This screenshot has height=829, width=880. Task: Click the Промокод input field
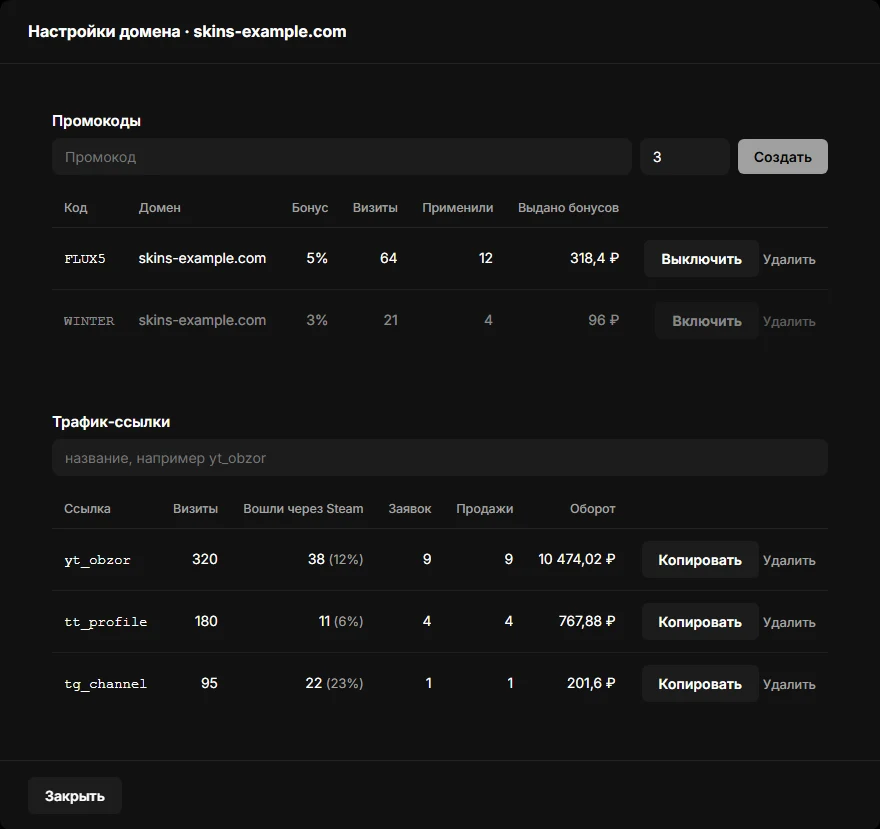tap(342, 157)
